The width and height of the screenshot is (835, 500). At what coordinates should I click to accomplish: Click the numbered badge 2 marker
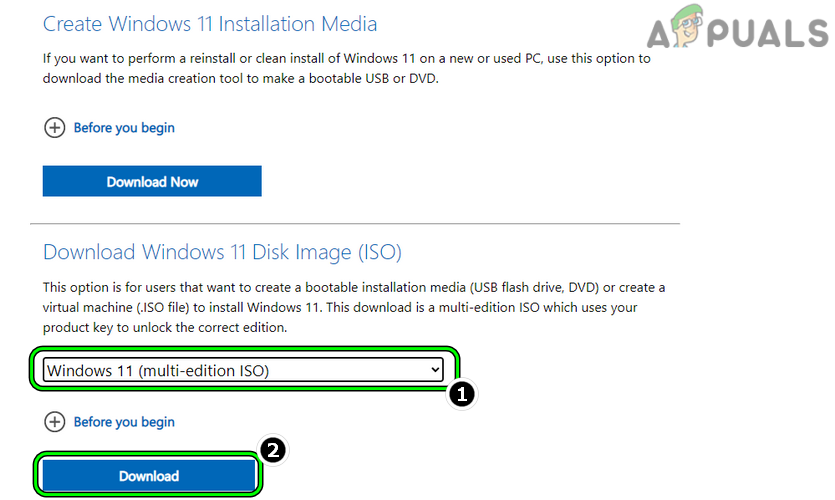(x=273, y=452)
